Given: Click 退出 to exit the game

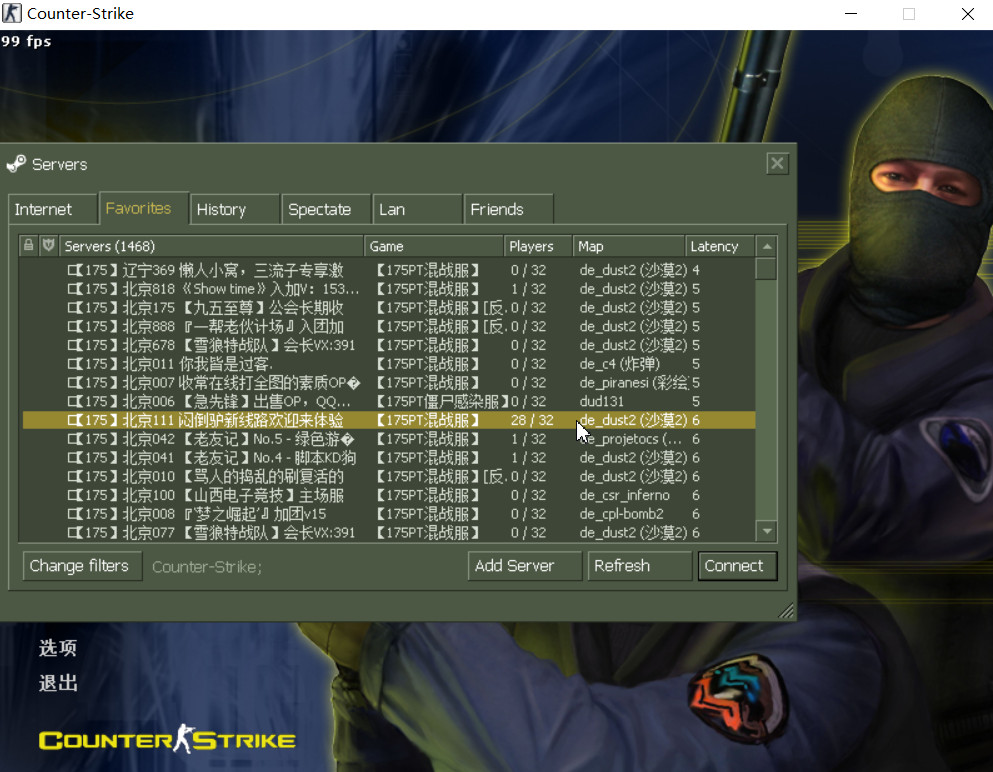Looking at the screenshot, I should pyautogui.click(x=57, y=683).
